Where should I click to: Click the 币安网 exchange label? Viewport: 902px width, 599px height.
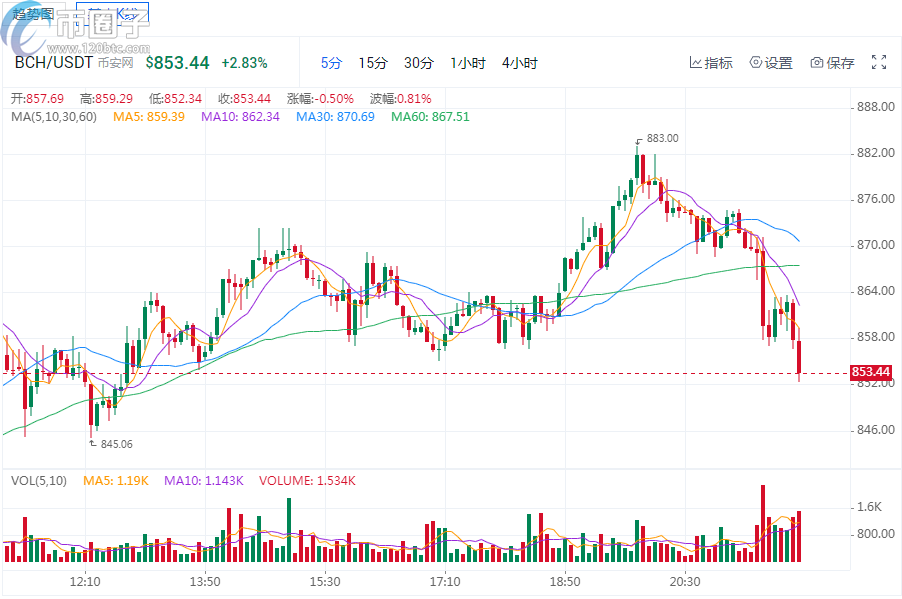coord(116,63)
